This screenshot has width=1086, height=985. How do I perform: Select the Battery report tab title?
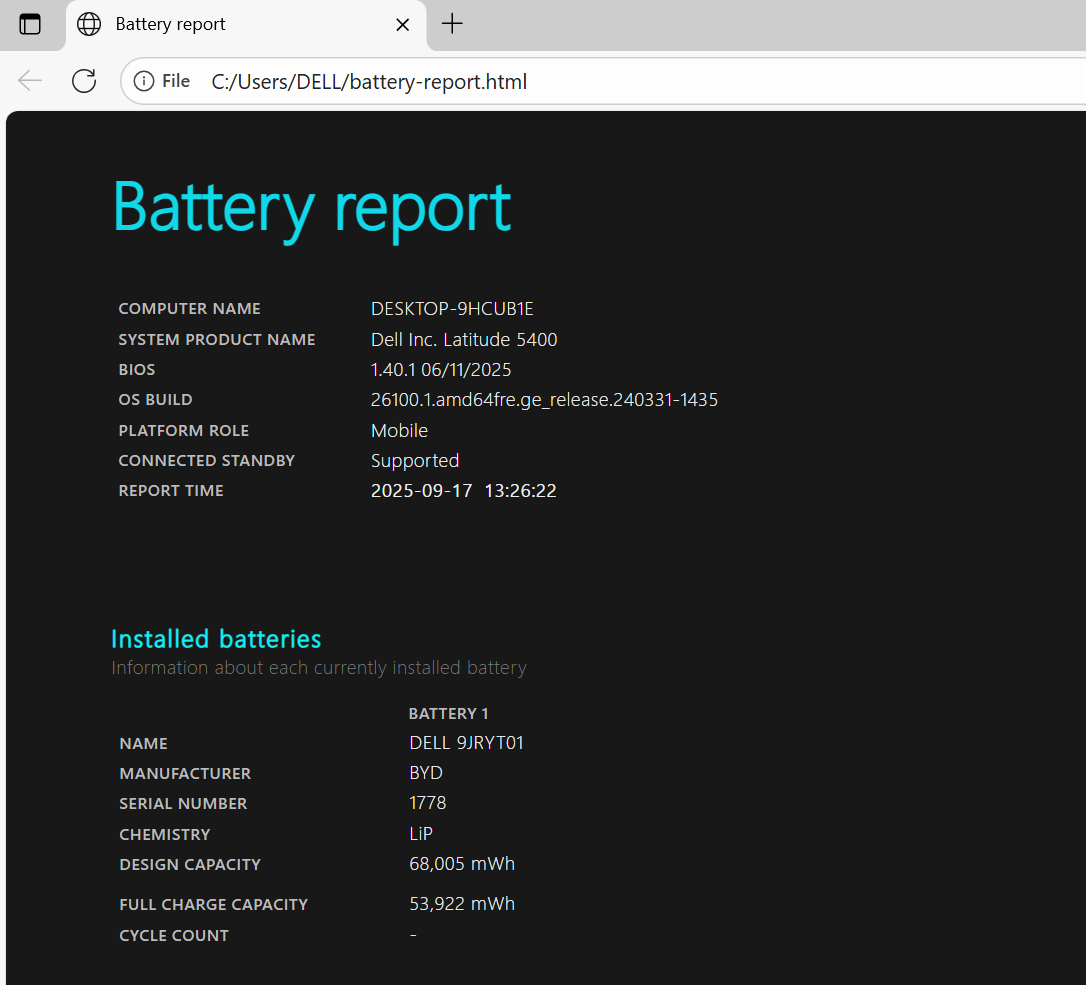[170, 24]
